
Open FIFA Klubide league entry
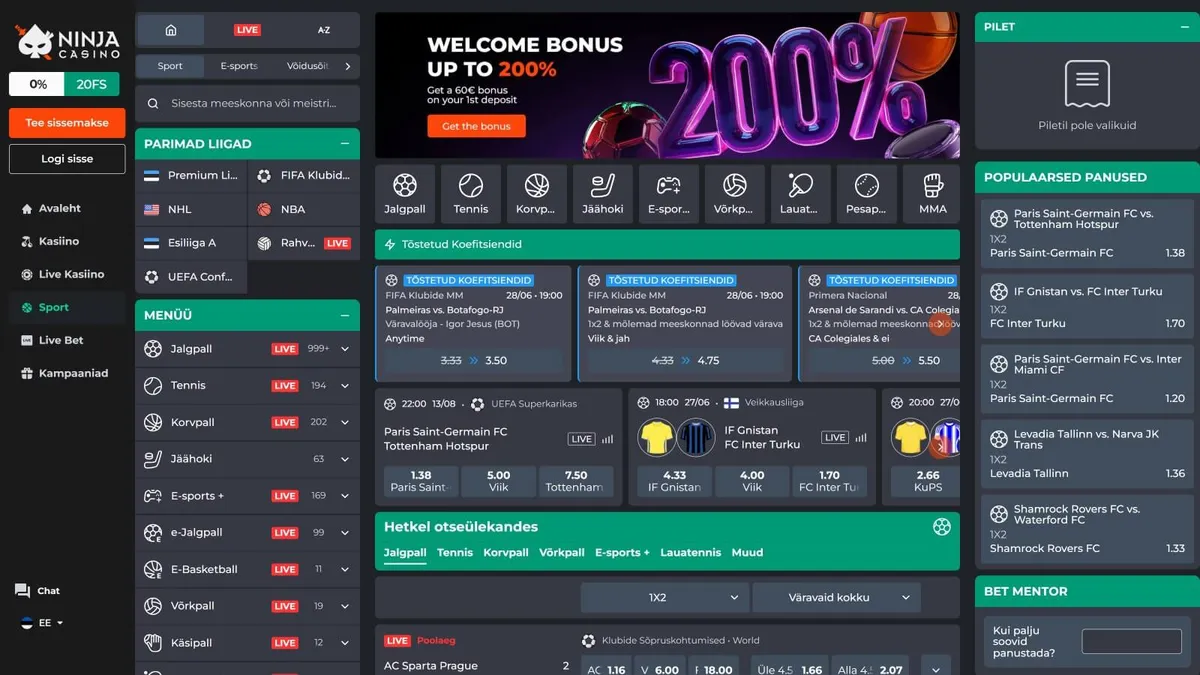click(x=304, y=175)
